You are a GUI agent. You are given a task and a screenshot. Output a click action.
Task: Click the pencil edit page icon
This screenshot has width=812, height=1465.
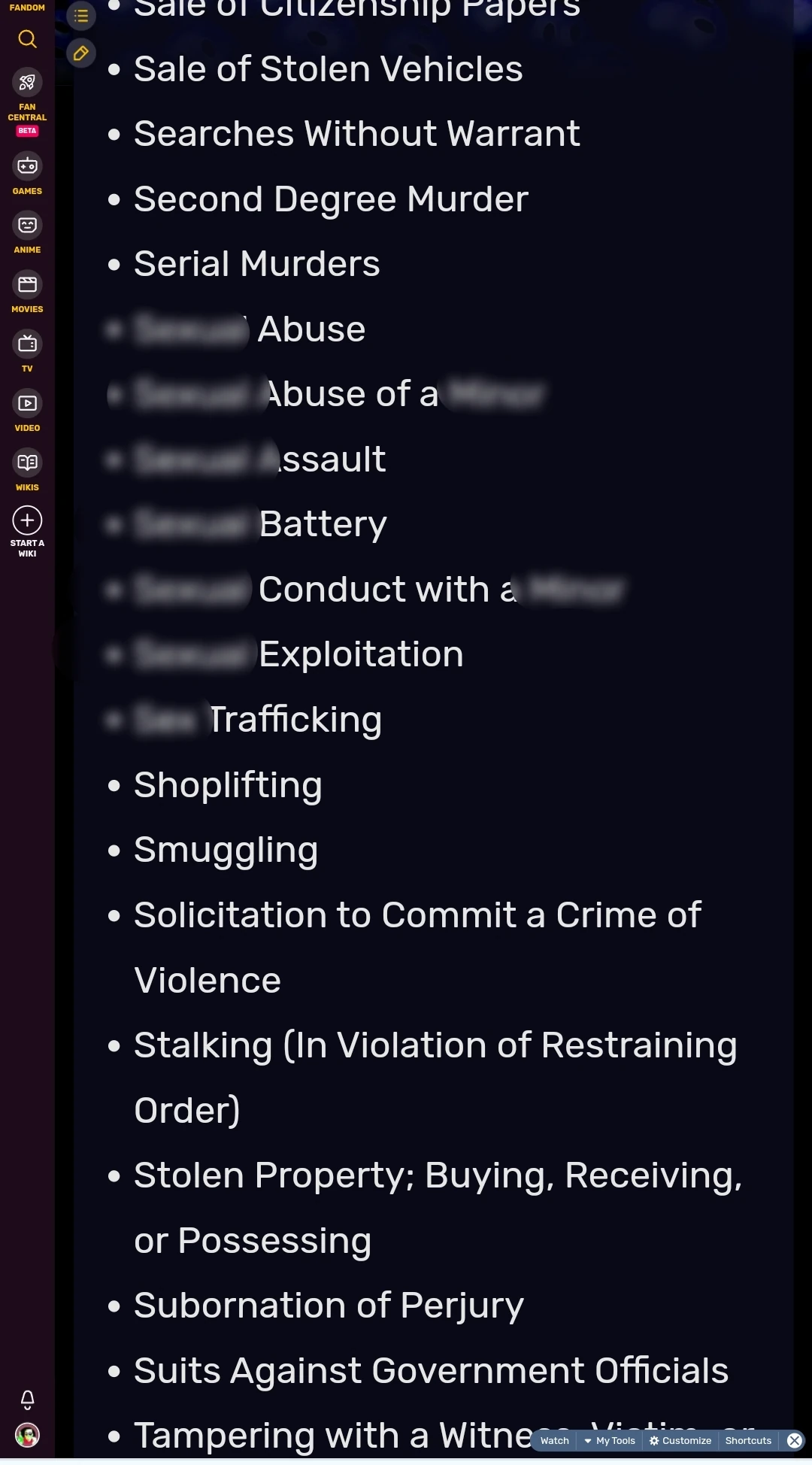(x=81, y=53)
